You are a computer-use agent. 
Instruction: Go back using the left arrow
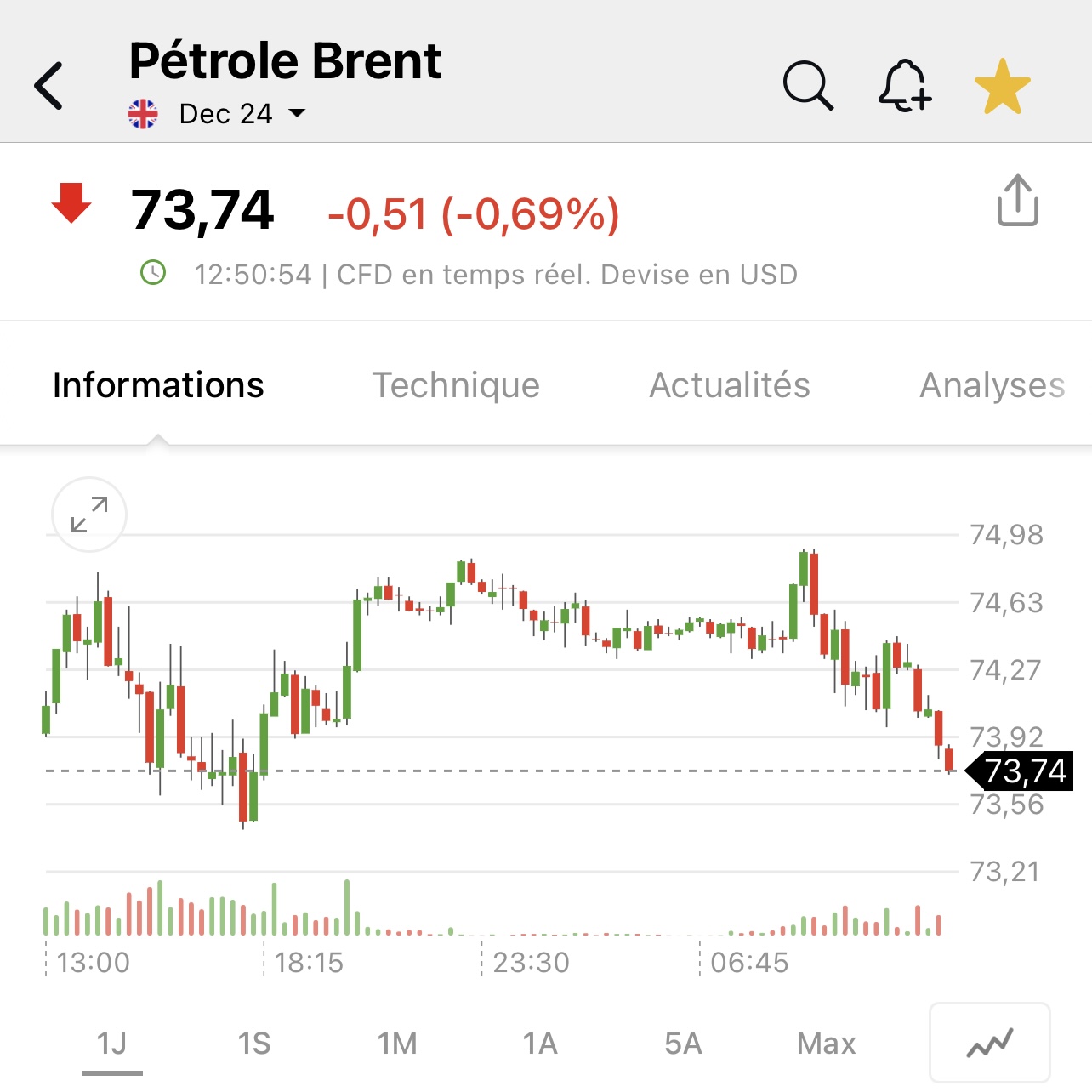[x=49, y=85]
